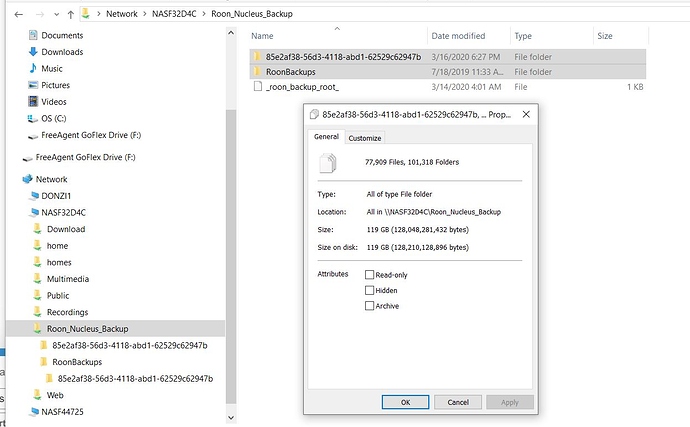Go back with the back arrow
690x427 pixels.
point(18,15)
